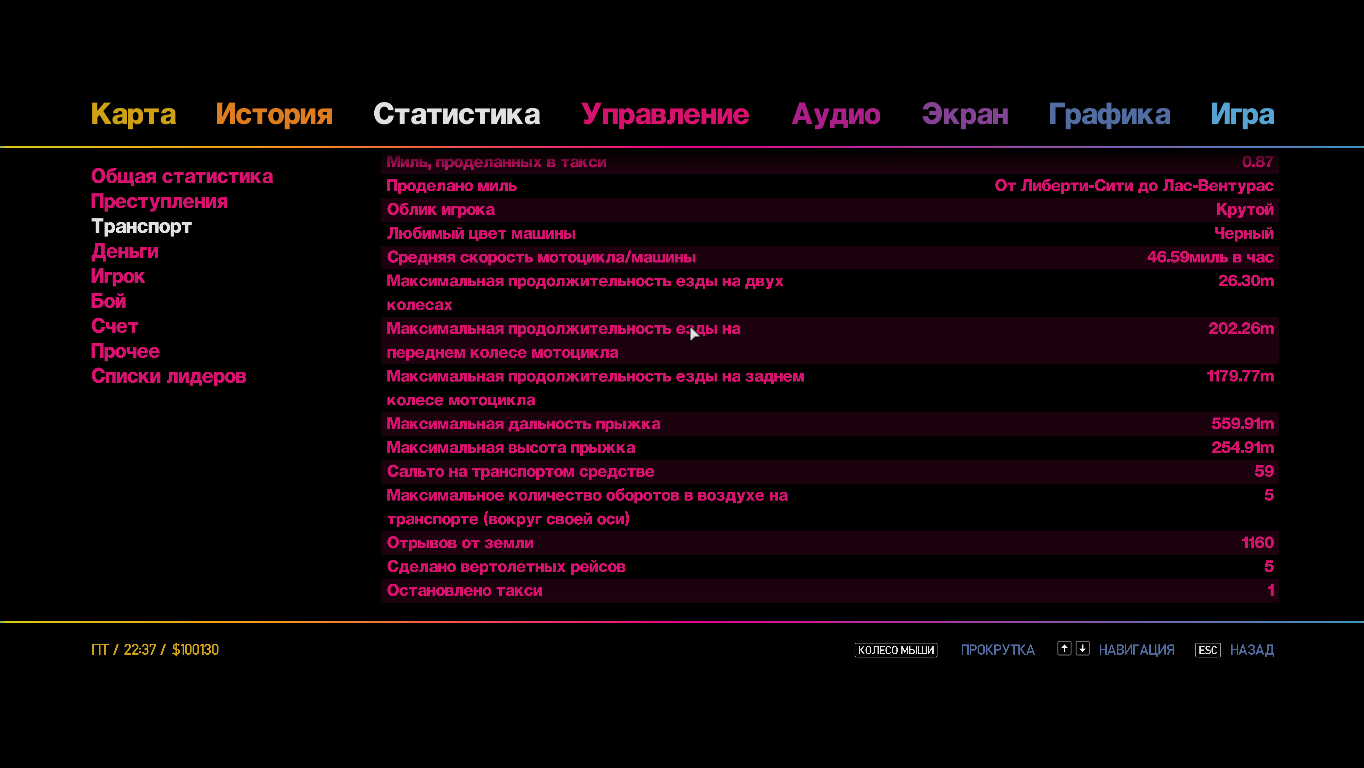
Task: Click the value Крутой
Action: tap(1245, 210)
